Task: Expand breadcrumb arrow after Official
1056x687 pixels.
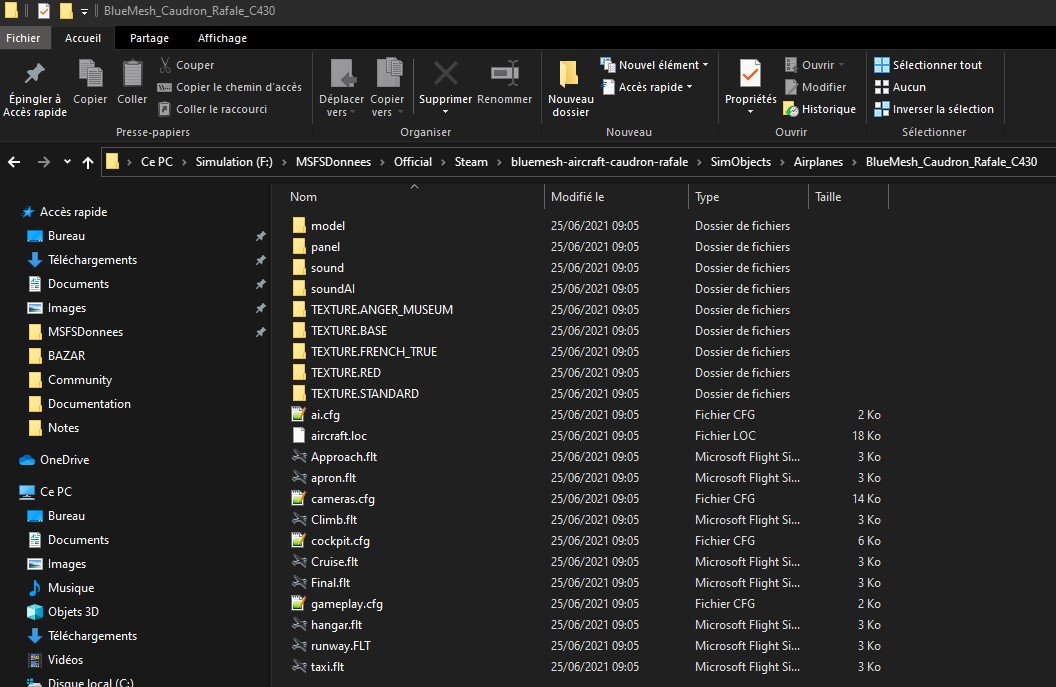Action: (443, 162)
